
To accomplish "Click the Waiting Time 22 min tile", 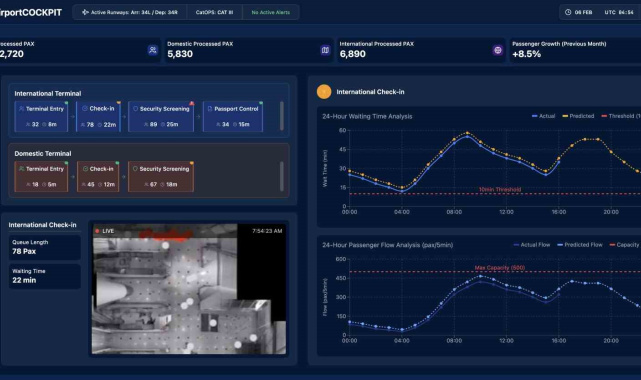I will coord(45,276).
